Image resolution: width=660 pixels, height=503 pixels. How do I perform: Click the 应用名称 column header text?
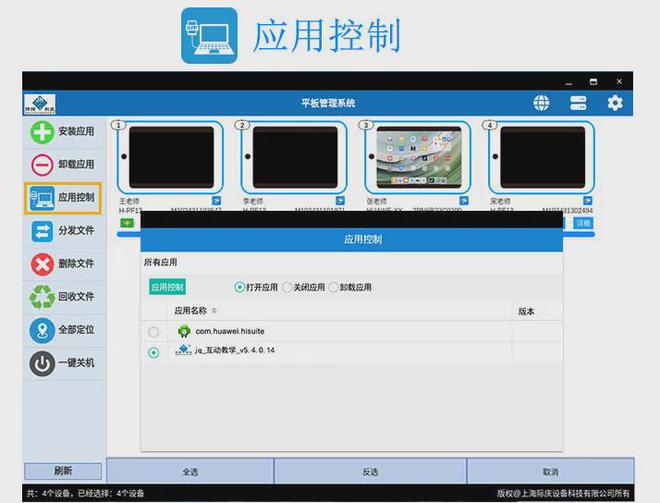point(190,311)
